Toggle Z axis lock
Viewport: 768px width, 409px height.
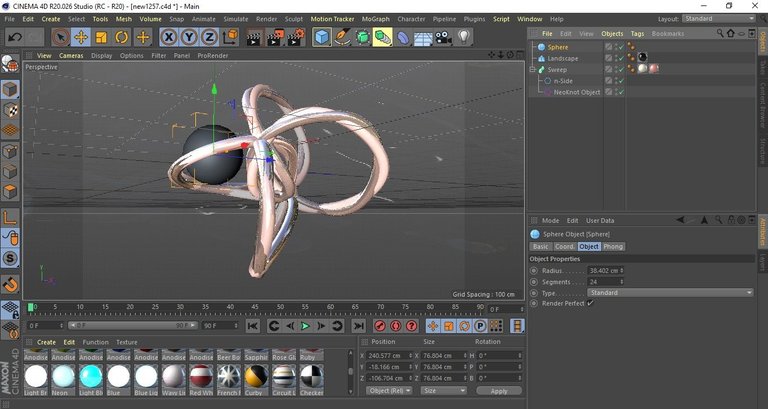[x=209, y=37]
